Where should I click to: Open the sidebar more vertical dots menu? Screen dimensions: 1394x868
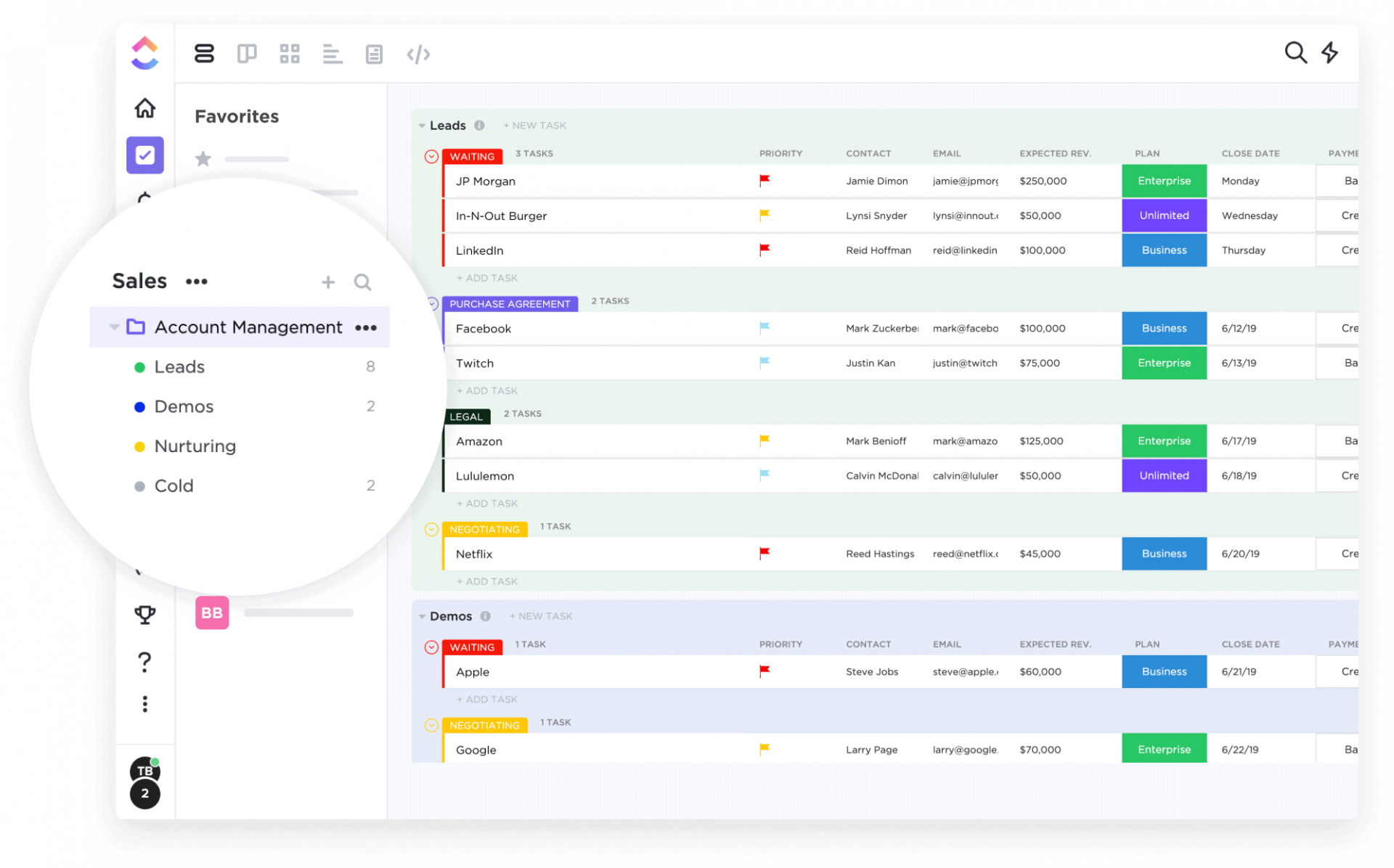click(144, 704)
